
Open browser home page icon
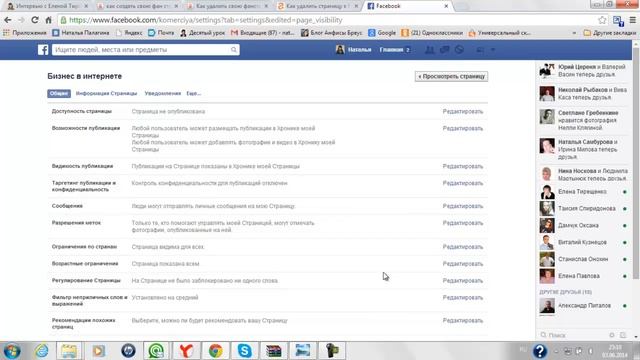(49, 20)
